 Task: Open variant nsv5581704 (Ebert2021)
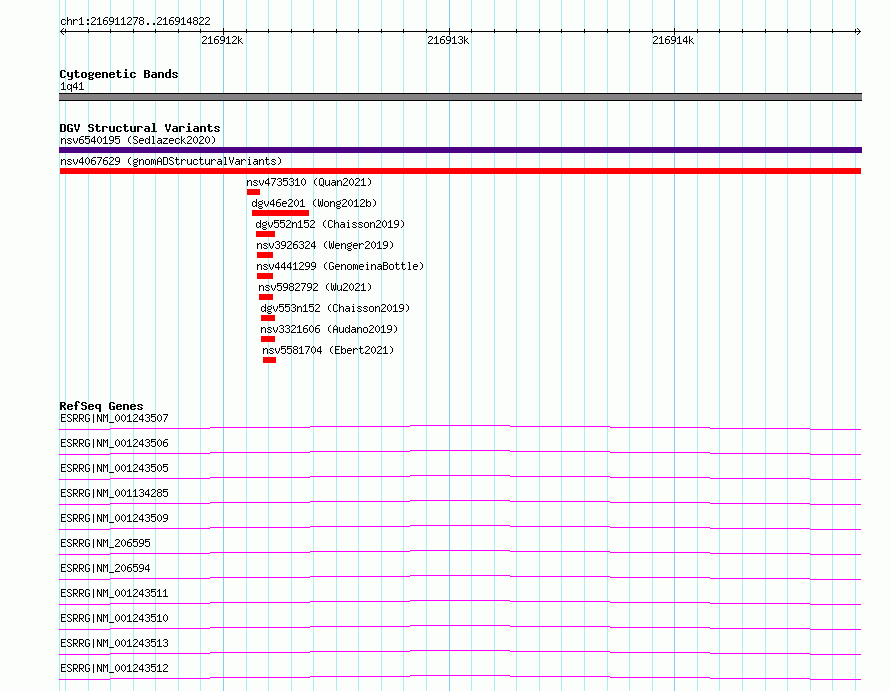pyautogui.click(x=328, y=350)
